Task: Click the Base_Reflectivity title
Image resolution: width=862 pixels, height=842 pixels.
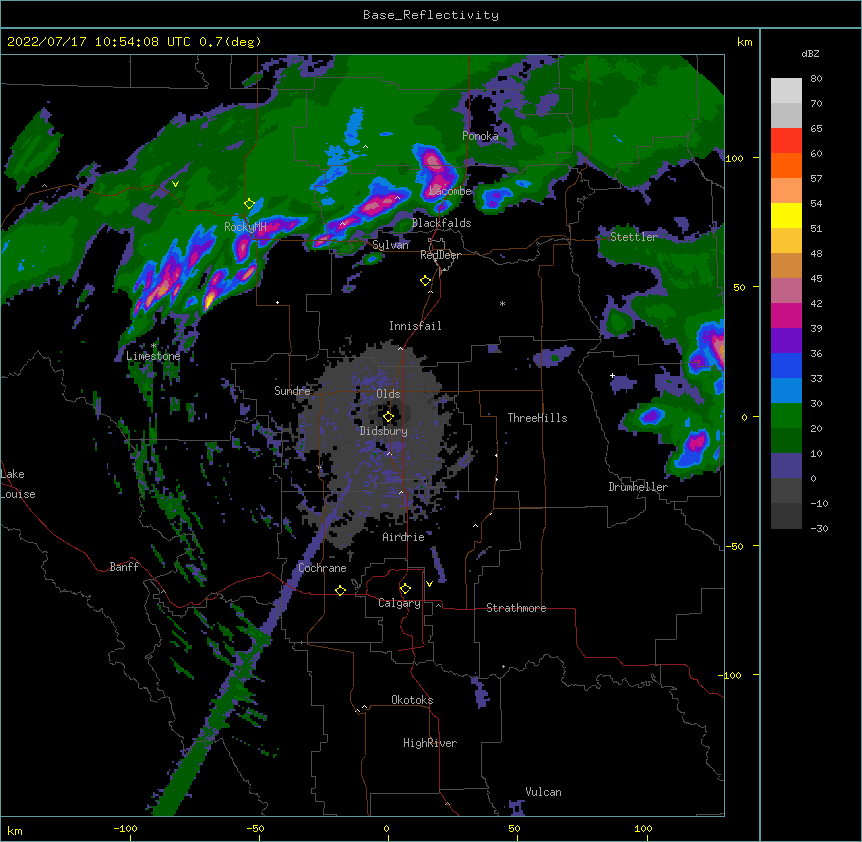Action: [431, 15]
